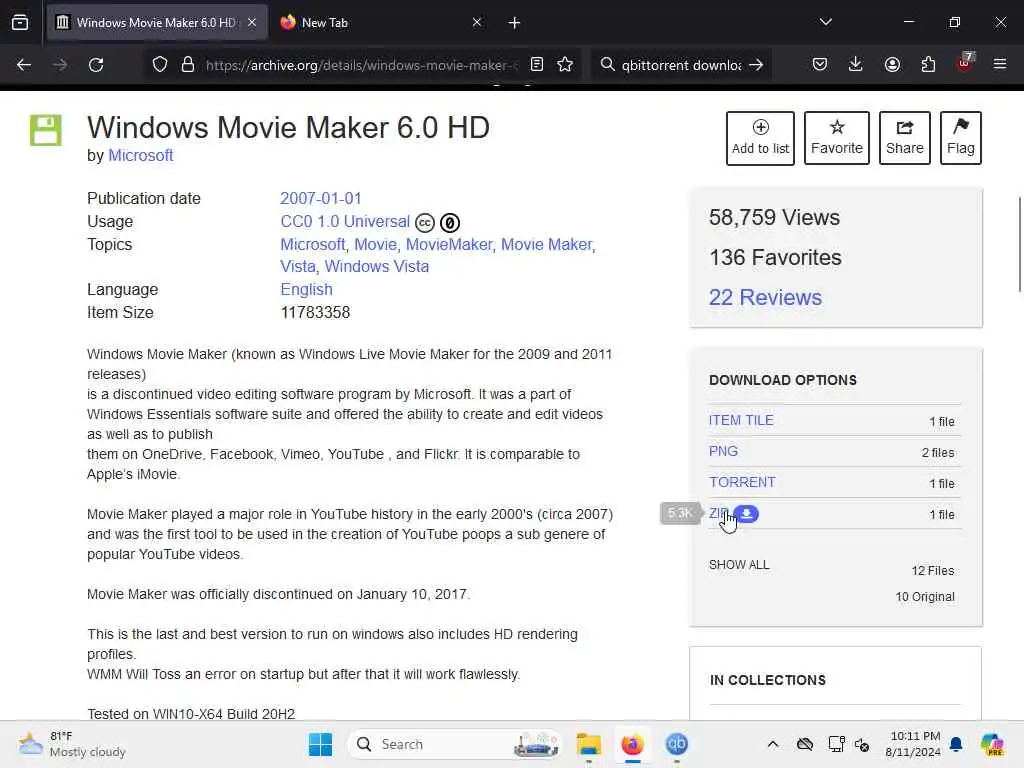Viewport: 1024px width, 768px height.
Task: Expand the list all tabs chevron
Action: [x=826, y=22]
